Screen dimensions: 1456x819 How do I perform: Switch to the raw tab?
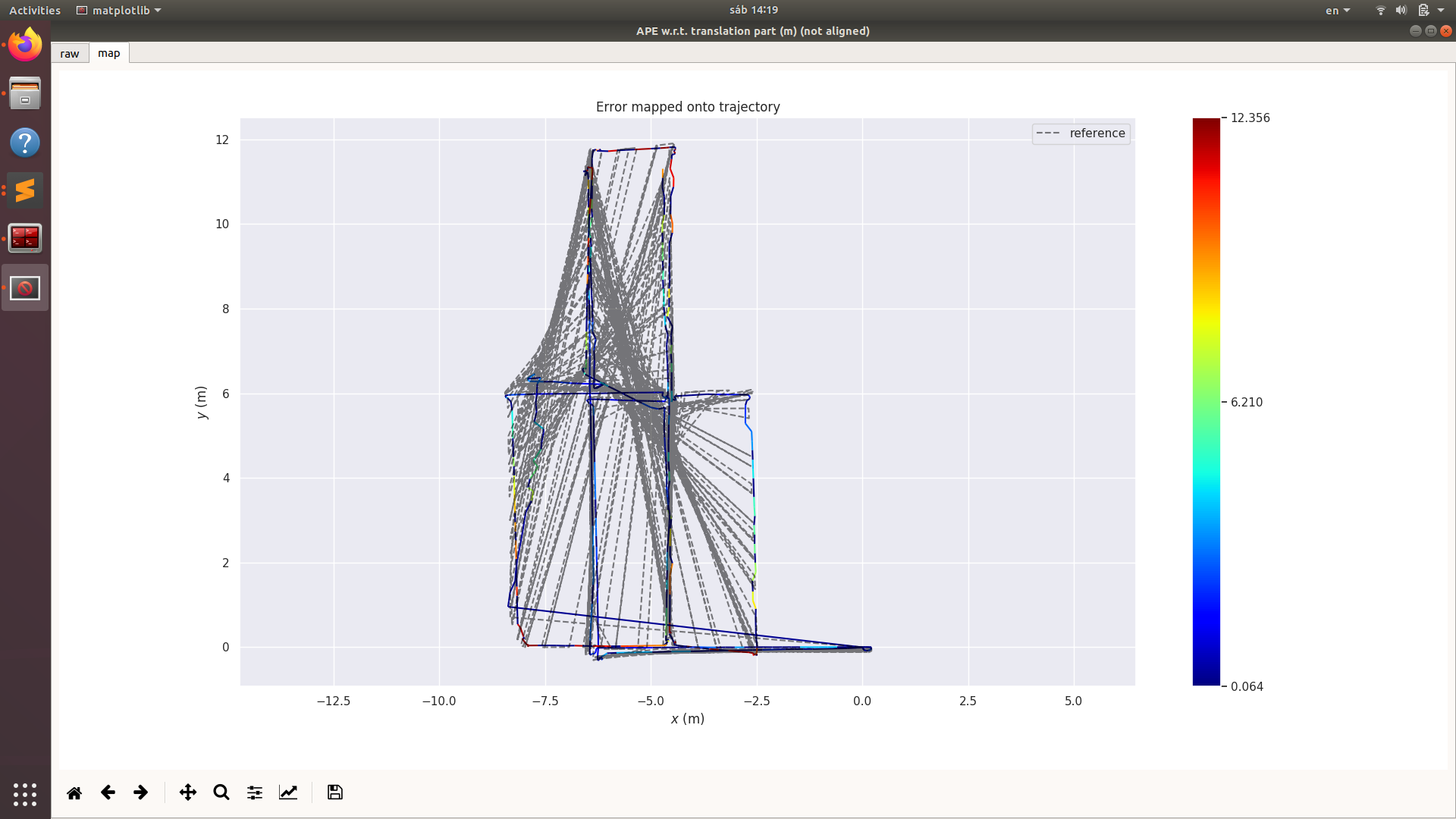69,53
